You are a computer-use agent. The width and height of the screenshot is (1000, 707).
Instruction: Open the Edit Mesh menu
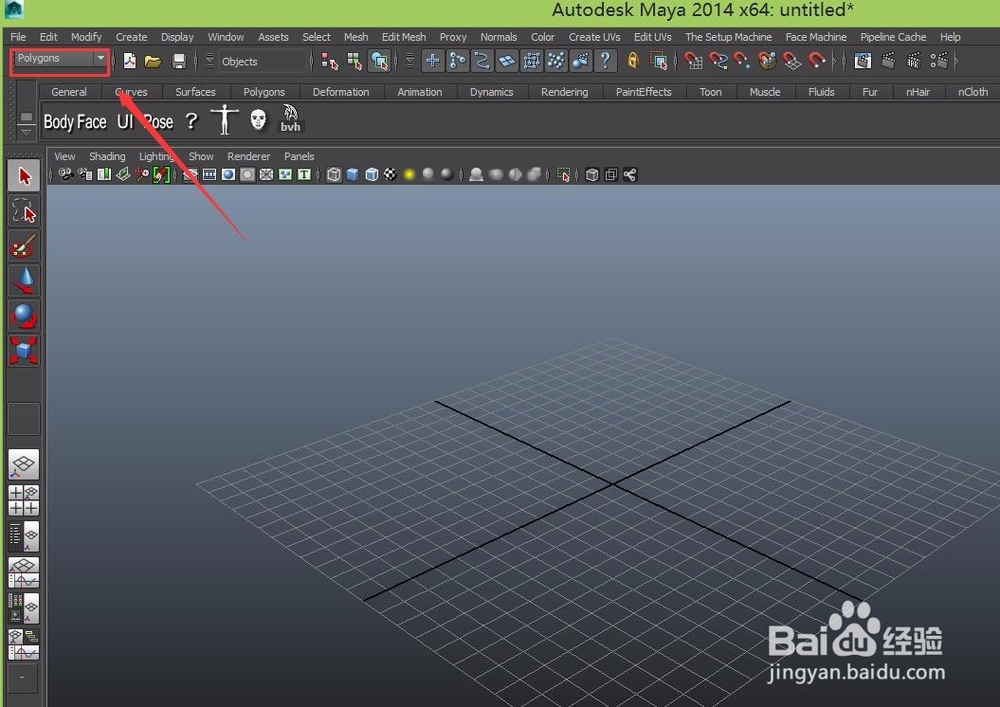[404, 37]
